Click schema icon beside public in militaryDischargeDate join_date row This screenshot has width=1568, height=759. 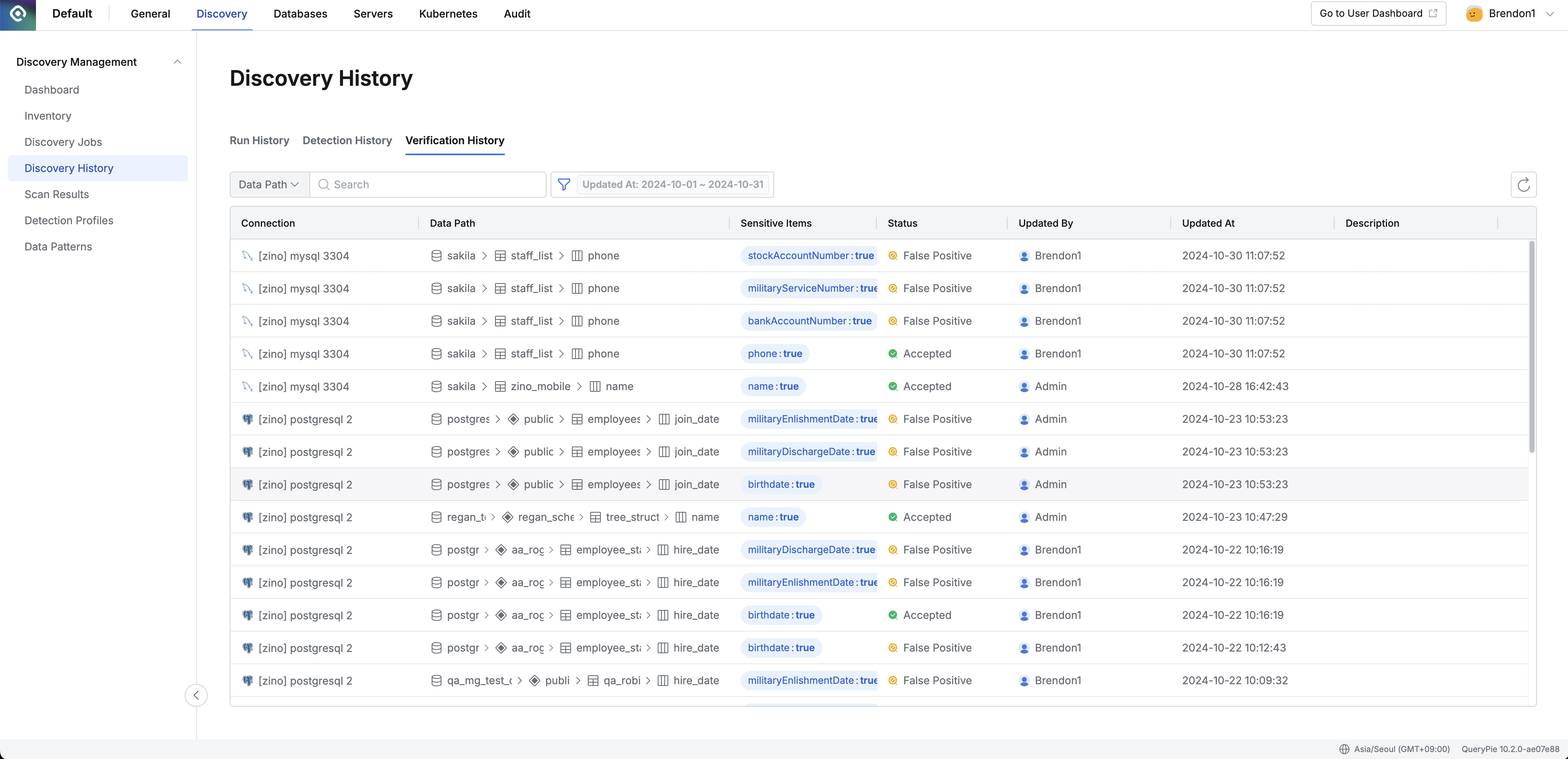[513, 452]
